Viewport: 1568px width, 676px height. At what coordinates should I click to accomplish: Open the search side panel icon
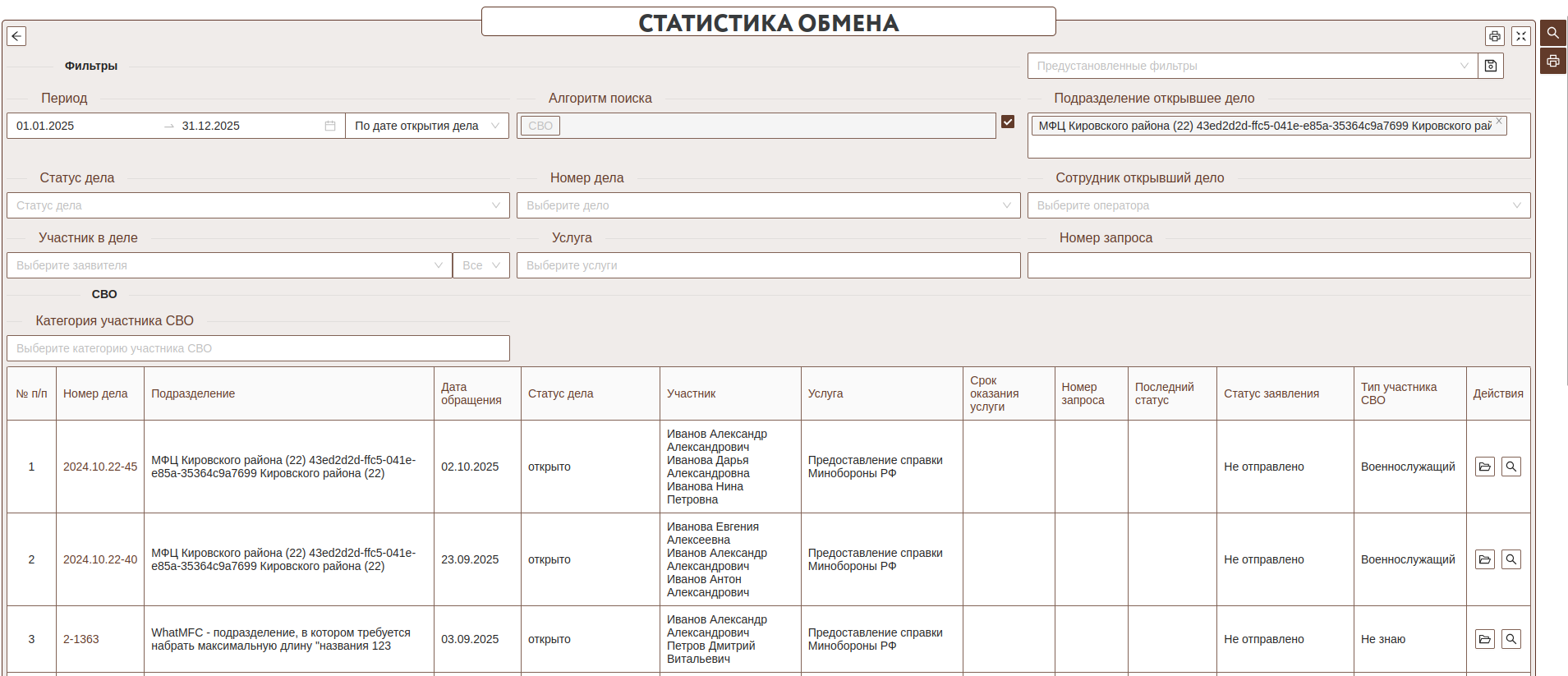click(x=1552, y=33)
